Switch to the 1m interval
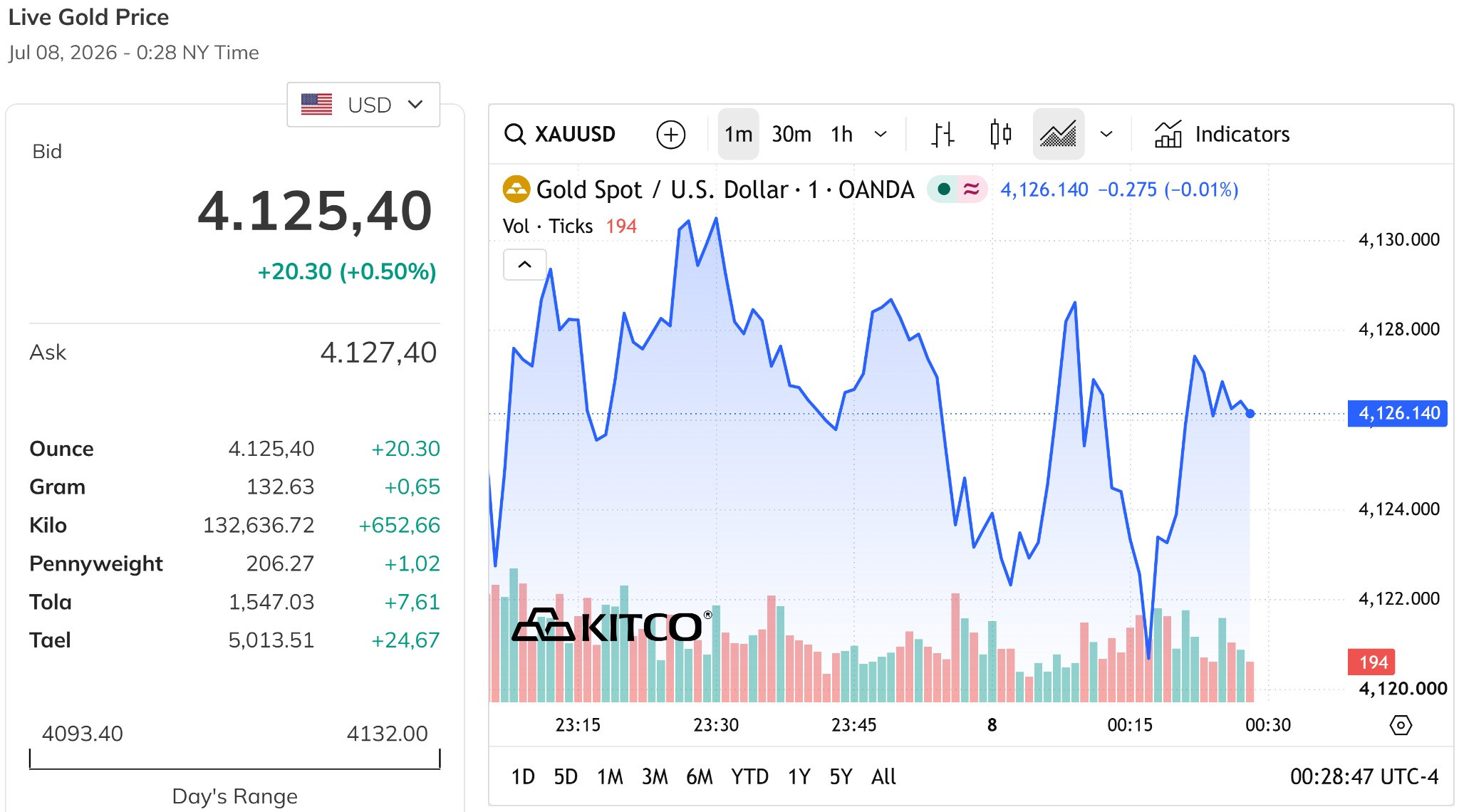 (x=738, y=134)
